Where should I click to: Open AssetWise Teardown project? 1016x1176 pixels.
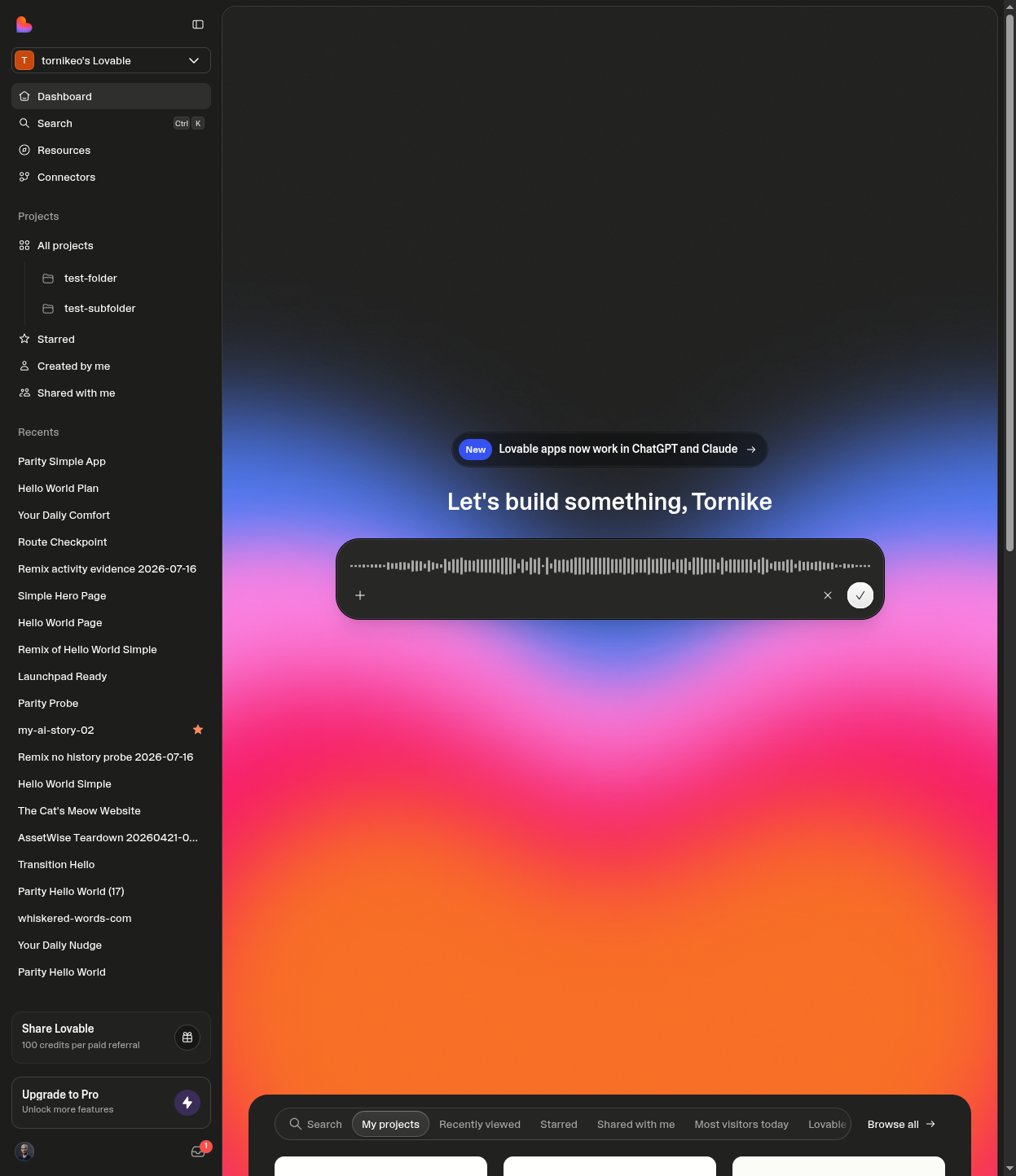click(x=111, y=837)
